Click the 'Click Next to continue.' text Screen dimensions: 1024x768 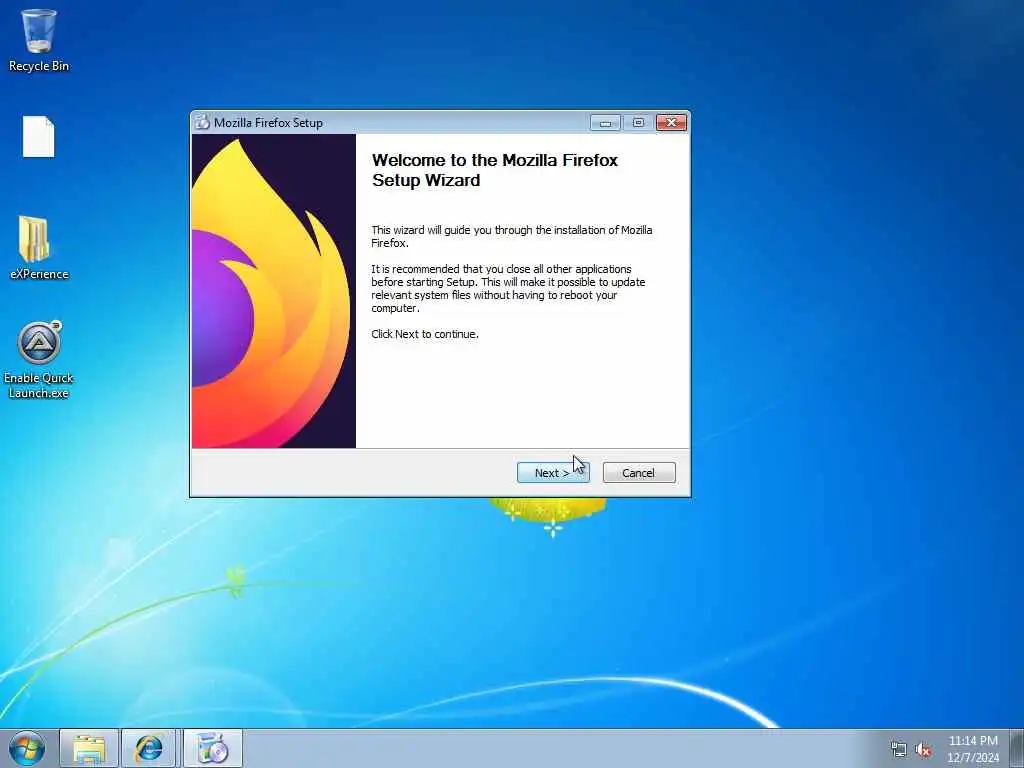coord(425,334)
